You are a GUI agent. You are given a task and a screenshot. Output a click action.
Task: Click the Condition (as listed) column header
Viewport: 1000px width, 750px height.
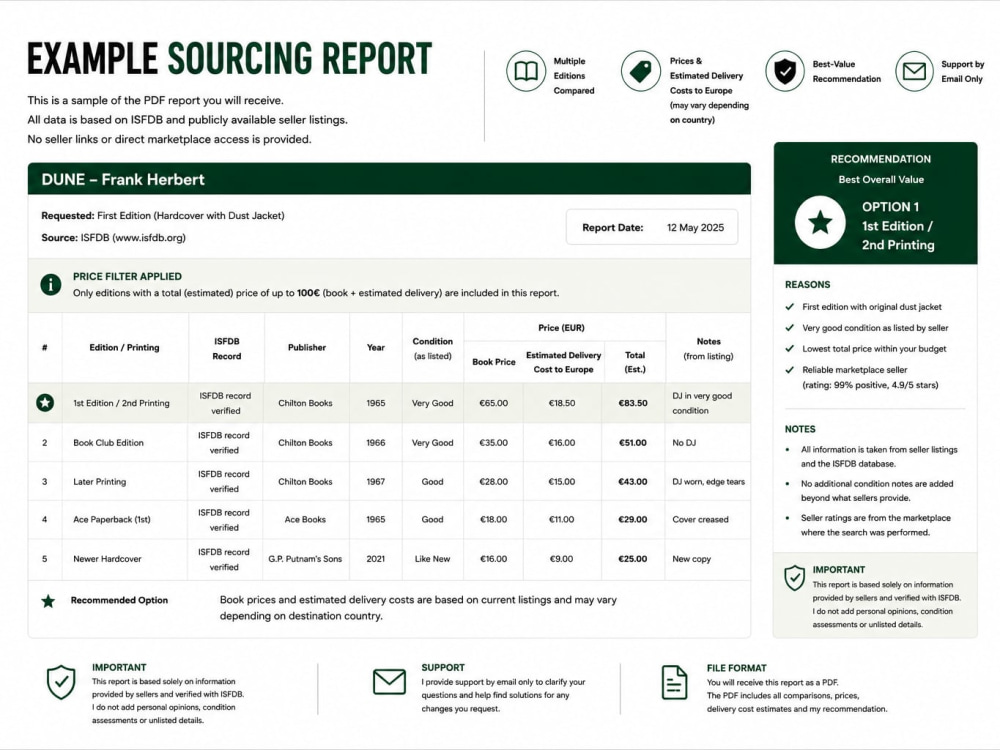click(432, 349)
